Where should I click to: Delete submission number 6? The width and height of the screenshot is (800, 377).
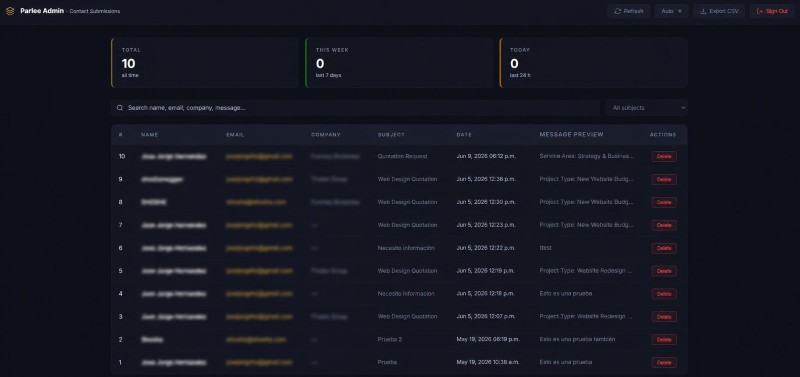point(664,248)
